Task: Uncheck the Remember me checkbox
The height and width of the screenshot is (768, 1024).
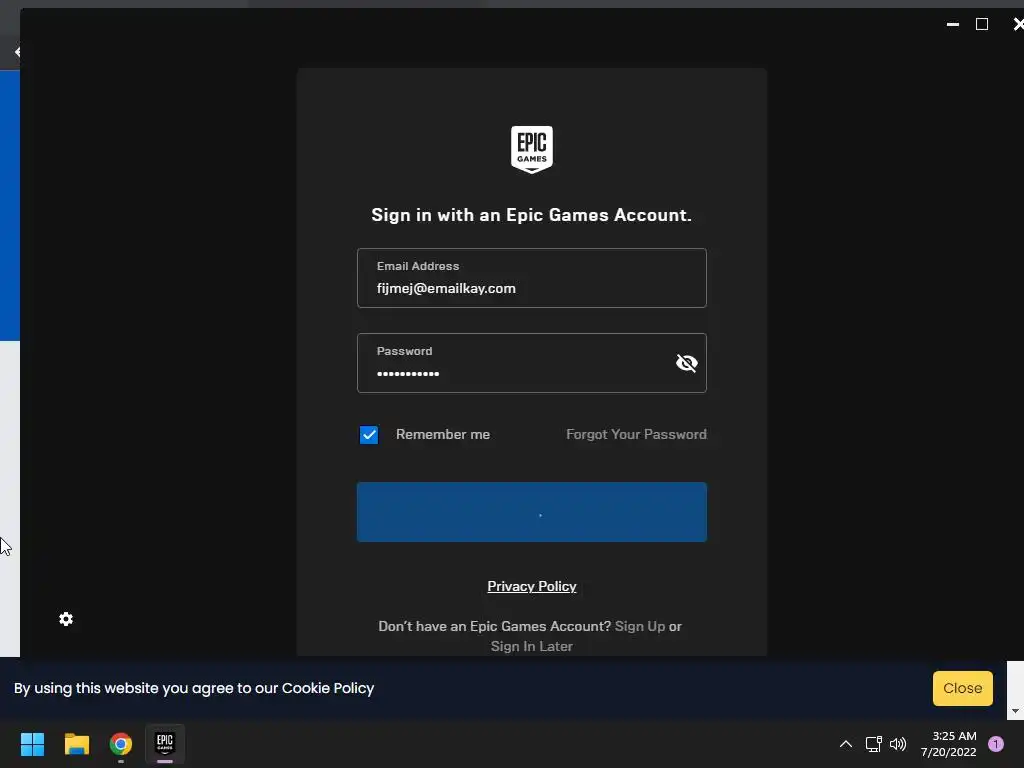Action: (369, 435)
